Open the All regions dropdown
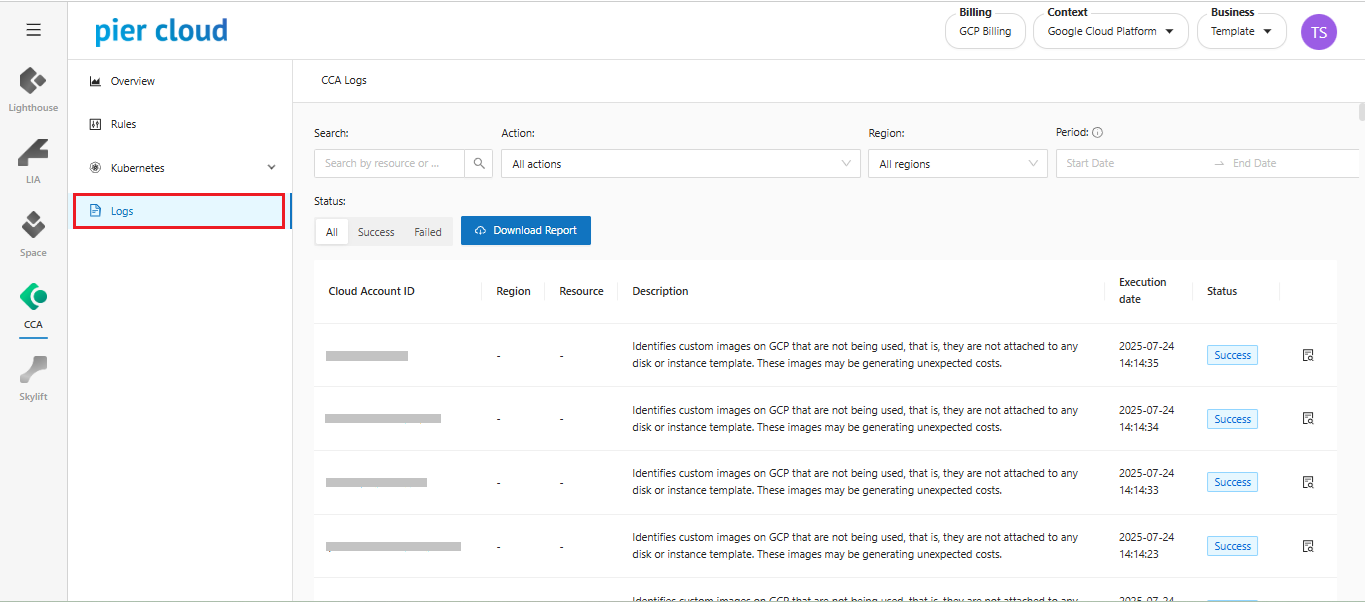 click(x=957, y=164)
